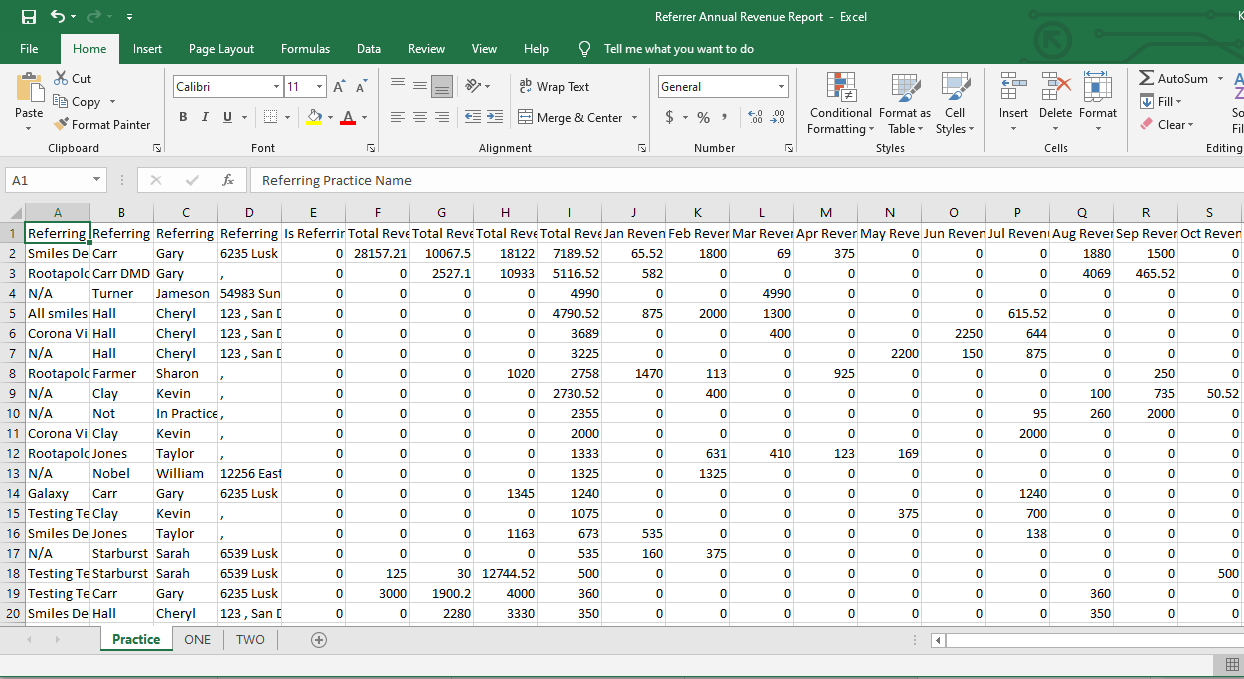Open the Name Box dropdown arrow
The image size is (1244, 679).
coord(96,180)
